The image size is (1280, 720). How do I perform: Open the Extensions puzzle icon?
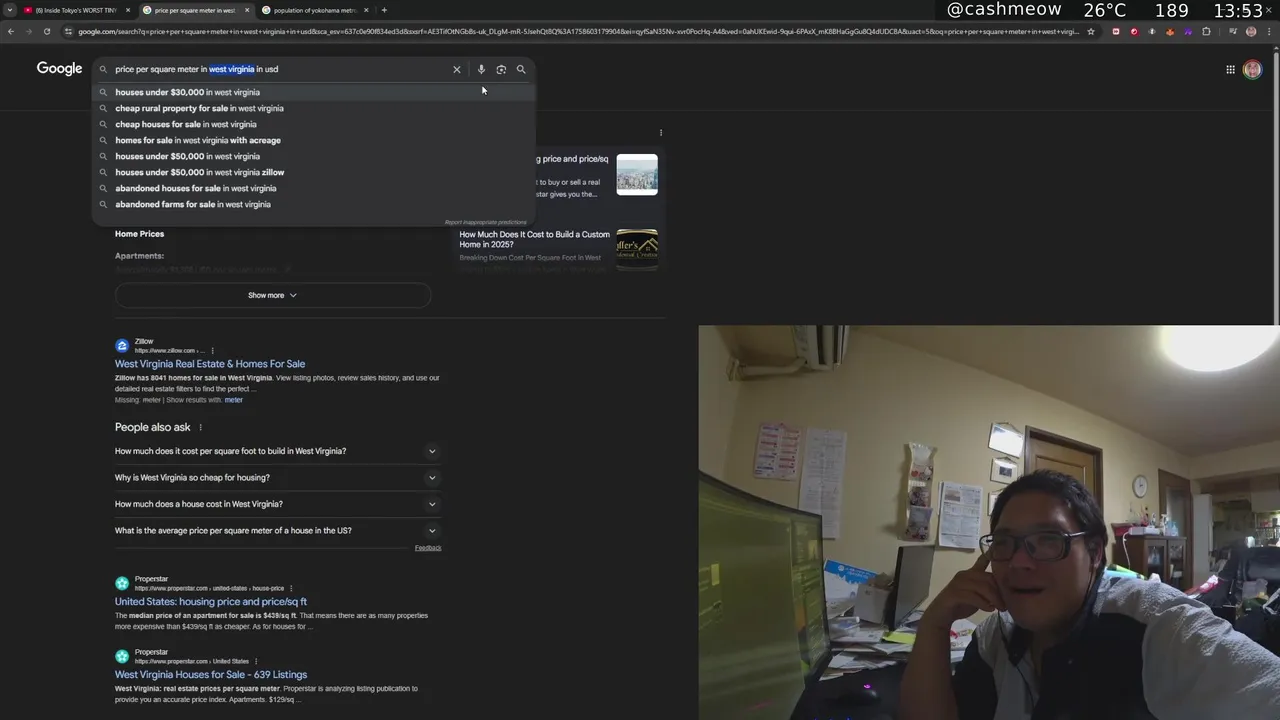pyautogui.click(x=1206, y=31)
